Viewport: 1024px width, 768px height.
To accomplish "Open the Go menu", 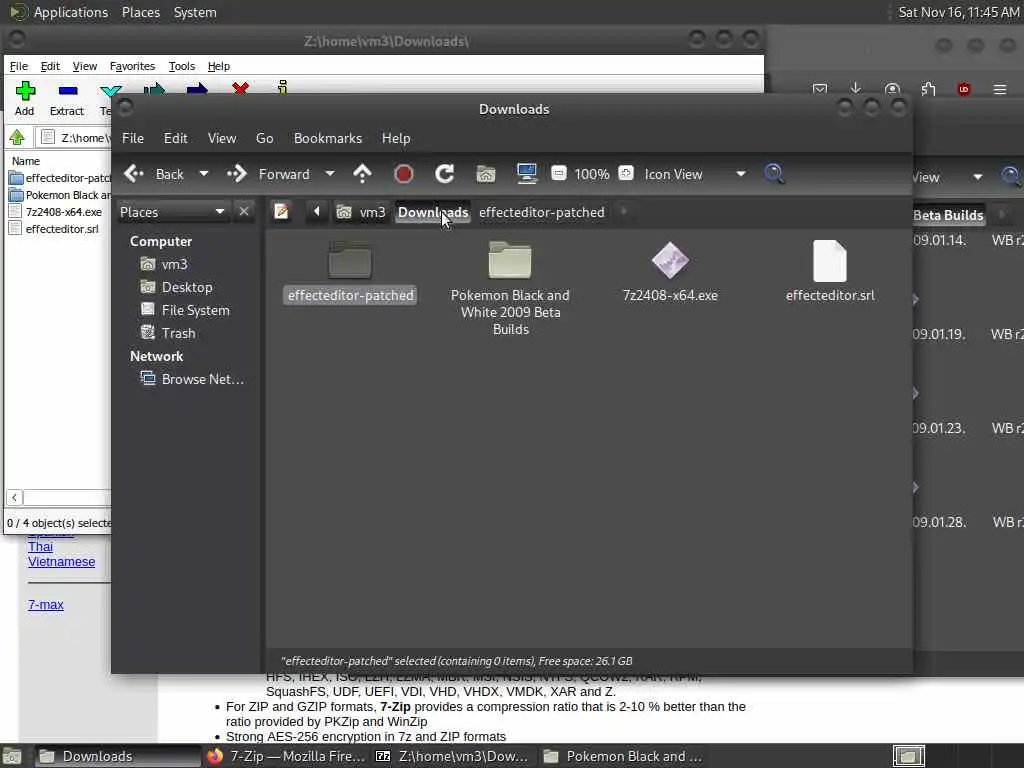I will pos(264,138).
